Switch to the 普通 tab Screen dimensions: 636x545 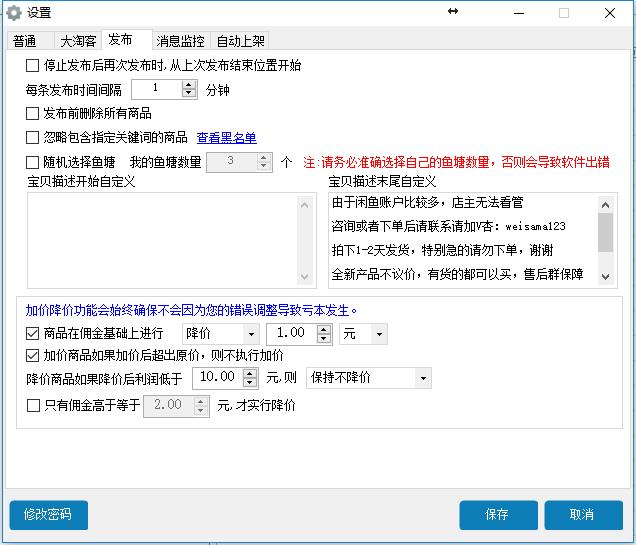(27, 41)
